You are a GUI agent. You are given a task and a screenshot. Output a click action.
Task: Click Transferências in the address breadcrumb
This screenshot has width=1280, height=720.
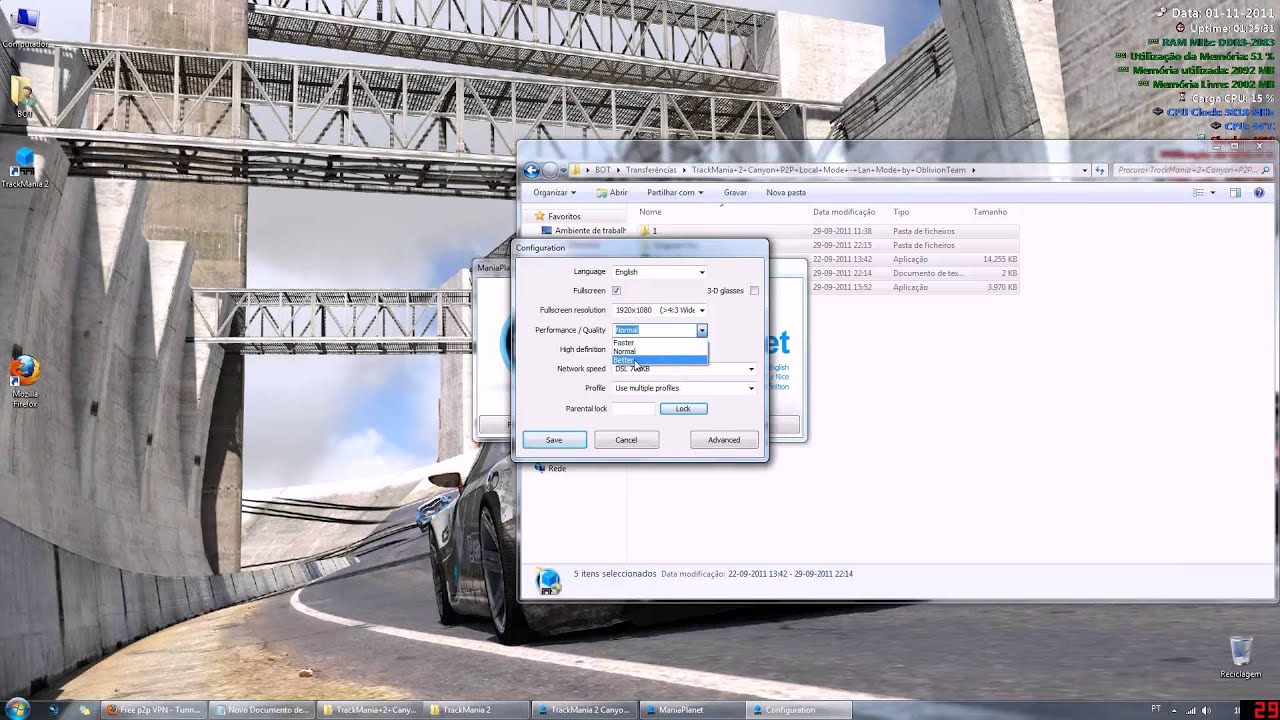651,170
